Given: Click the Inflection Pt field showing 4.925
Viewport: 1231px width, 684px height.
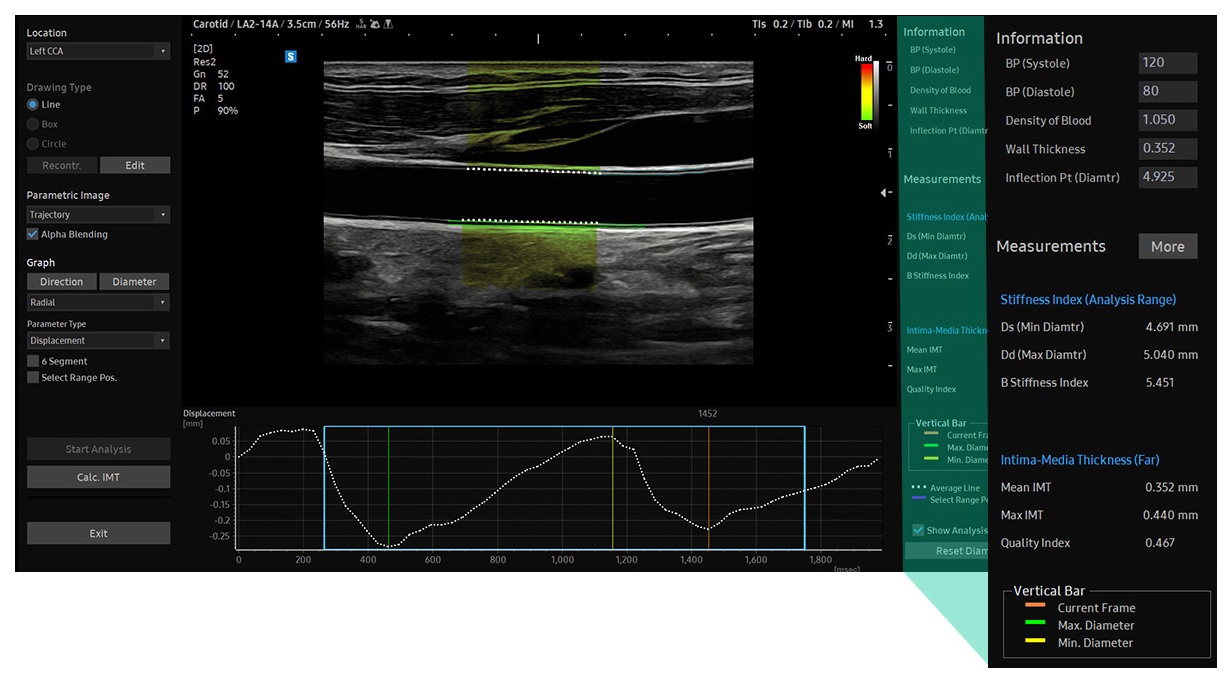Looking at the screenshot, I should [x=1167, y=177].
